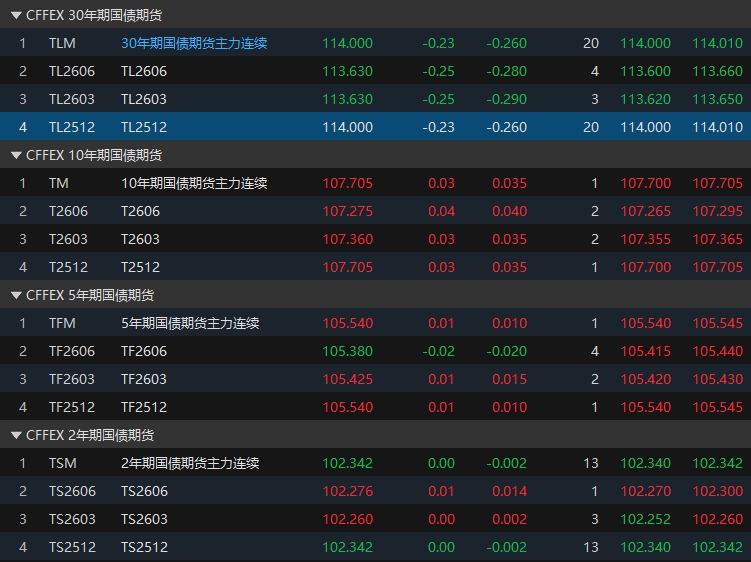Select the T2606 symbol code

68,211
